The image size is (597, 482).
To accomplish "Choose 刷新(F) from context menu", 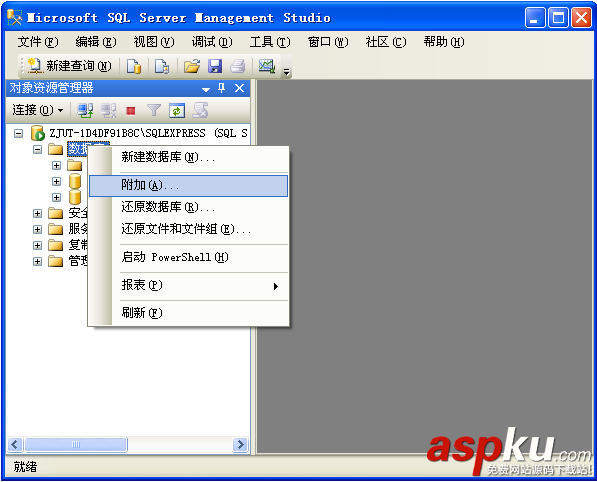I will (x=188, y=313).
